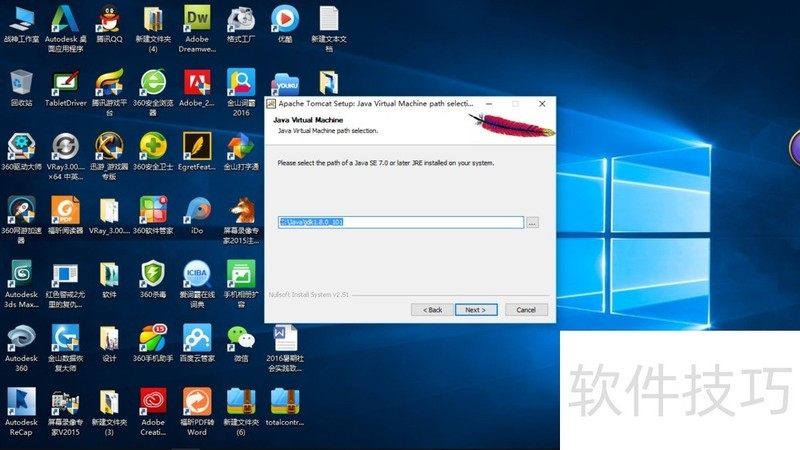Click the Next > button in Tomcat Setup

click(x=476, y=310)
